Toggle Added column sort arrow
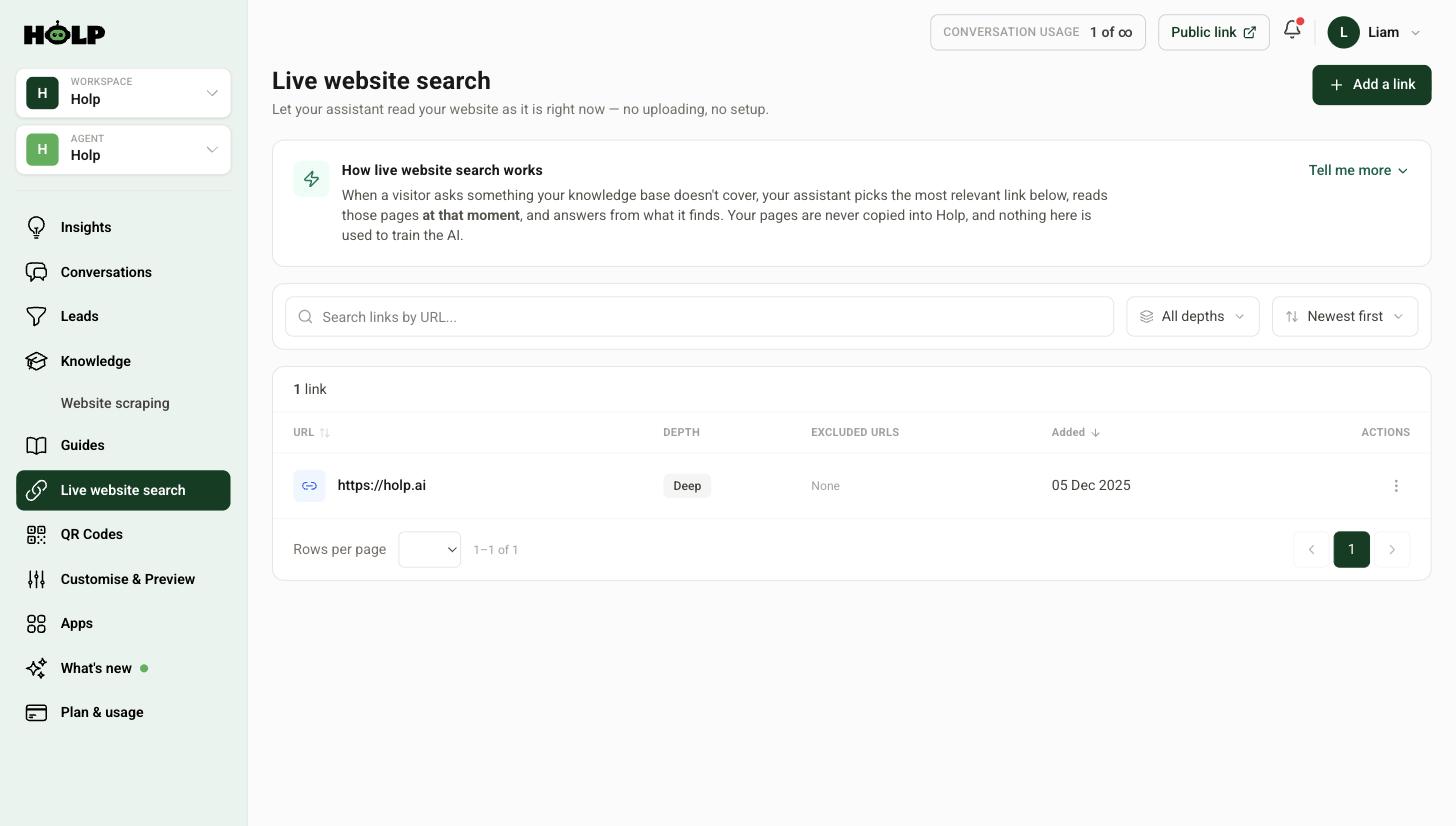1456x826 pixels. 1096,433
